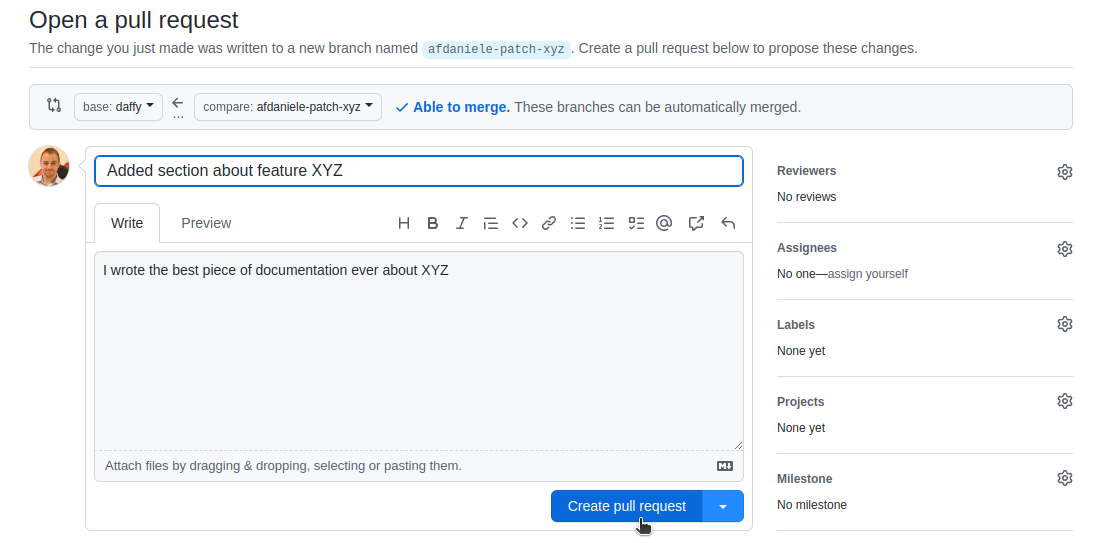Insert heading via the H toolbar icon
The image size is (1103, 543).
coord(404,223)
